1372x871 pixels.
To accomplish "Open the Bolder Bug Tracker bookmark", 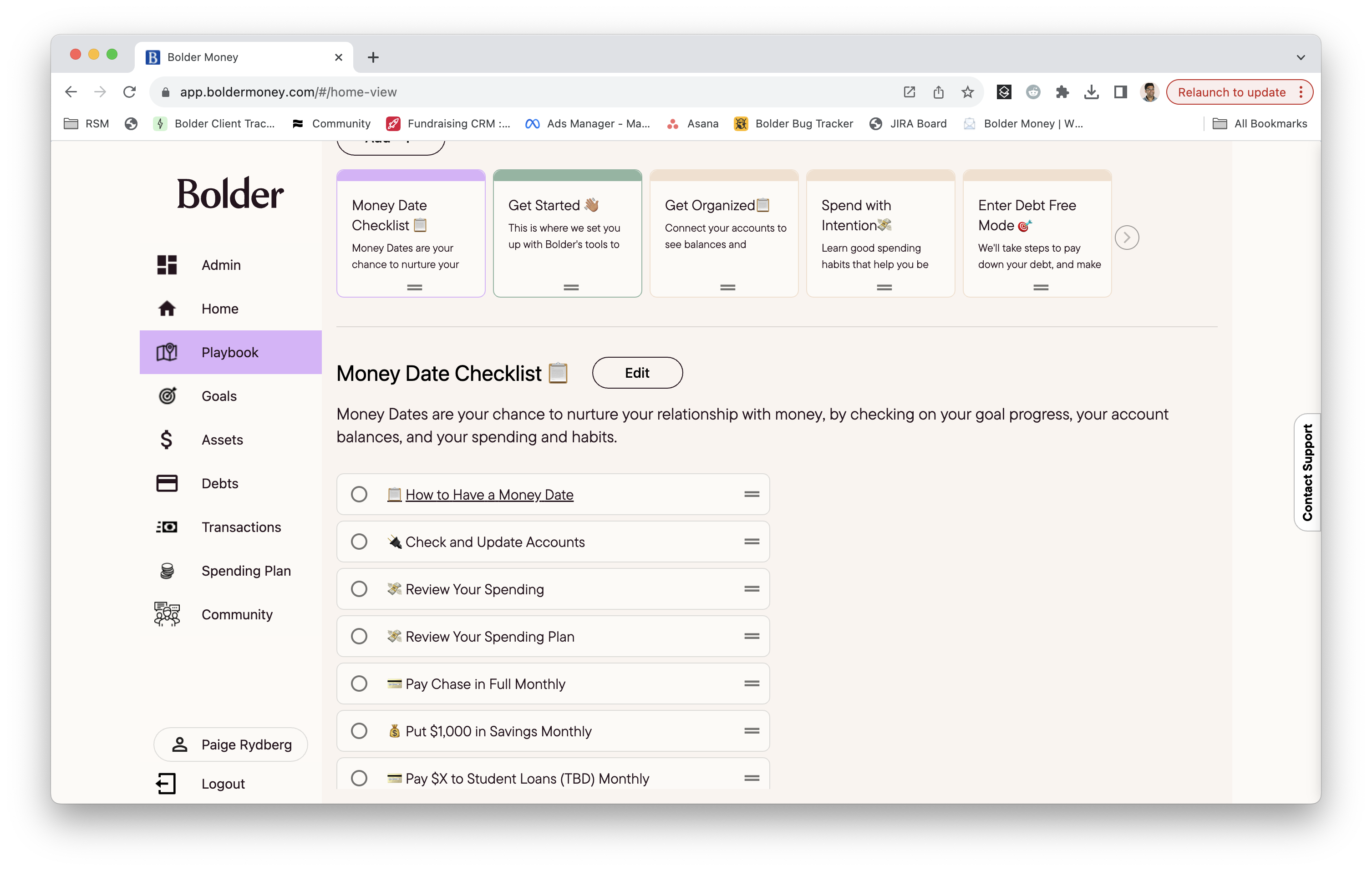I will [x=794, y=124].
